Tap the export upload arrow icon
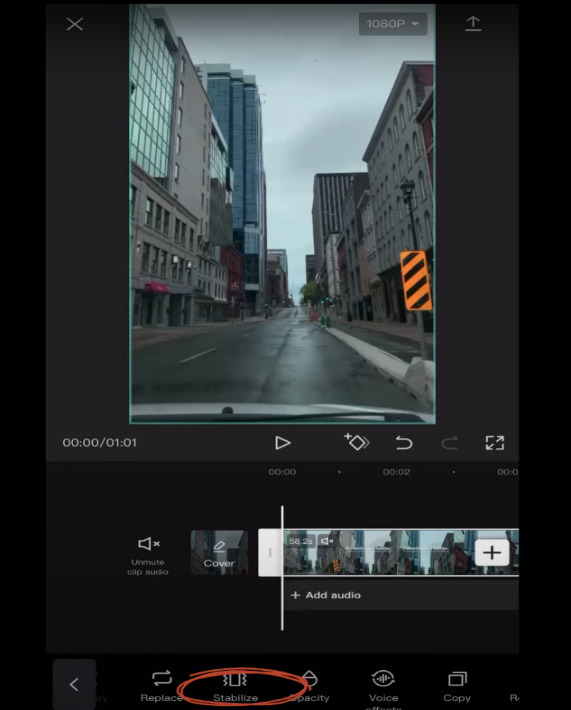571x710 pixels. (x=473, y=24)
